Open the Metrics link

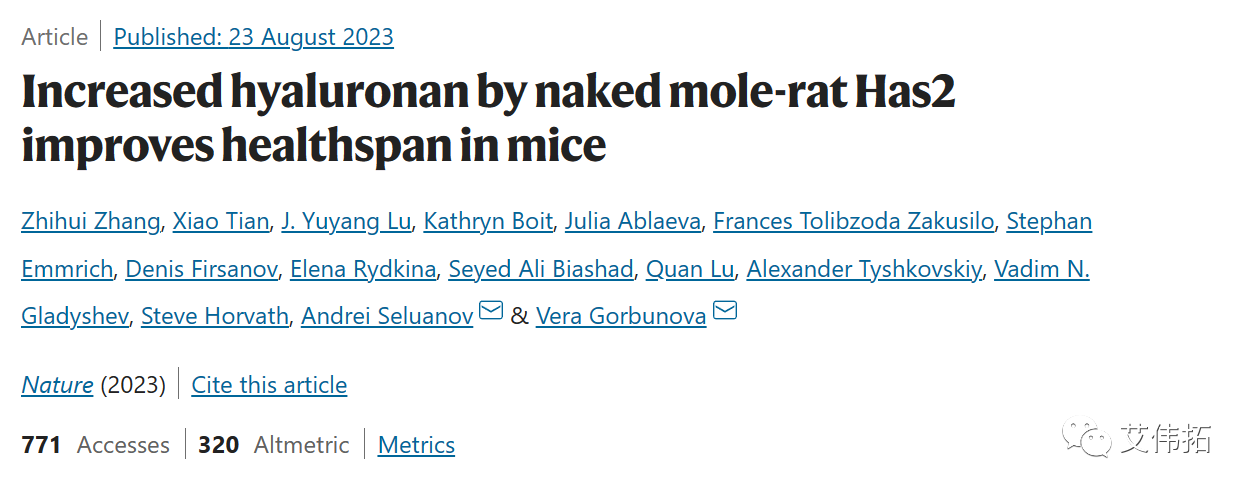pos(416,445)
